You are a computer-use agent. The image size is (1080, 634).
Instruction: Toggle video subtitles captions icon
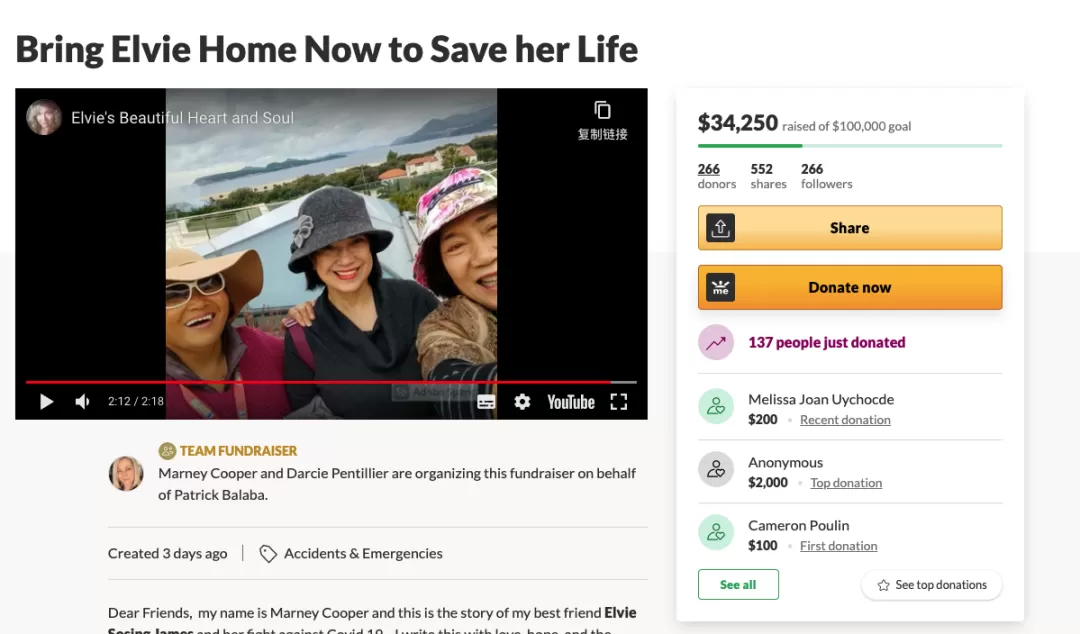[486, 402]
